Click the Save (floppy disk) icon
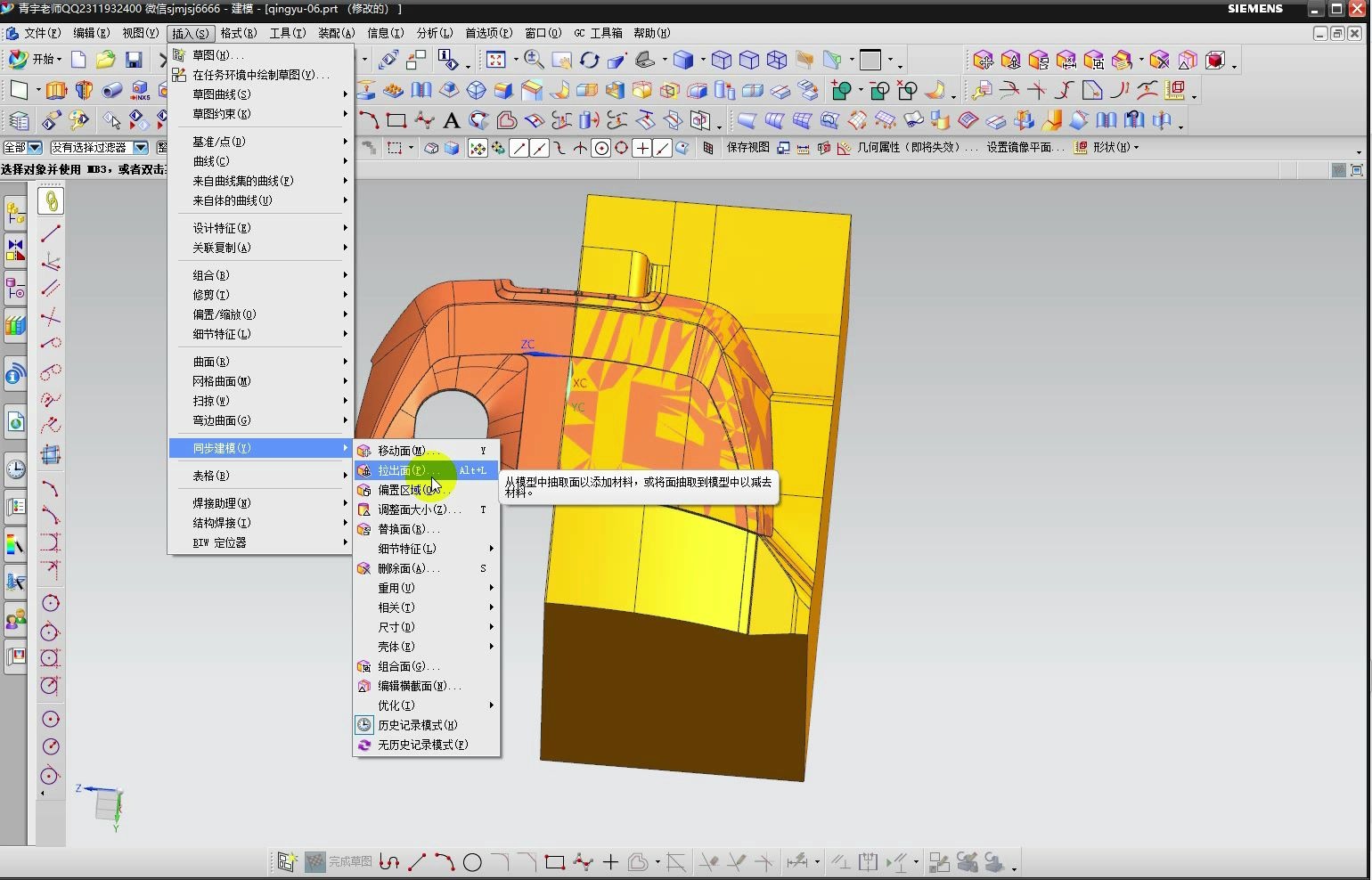This screenshot has width=1372, height=880. click(x=134, y=60)
